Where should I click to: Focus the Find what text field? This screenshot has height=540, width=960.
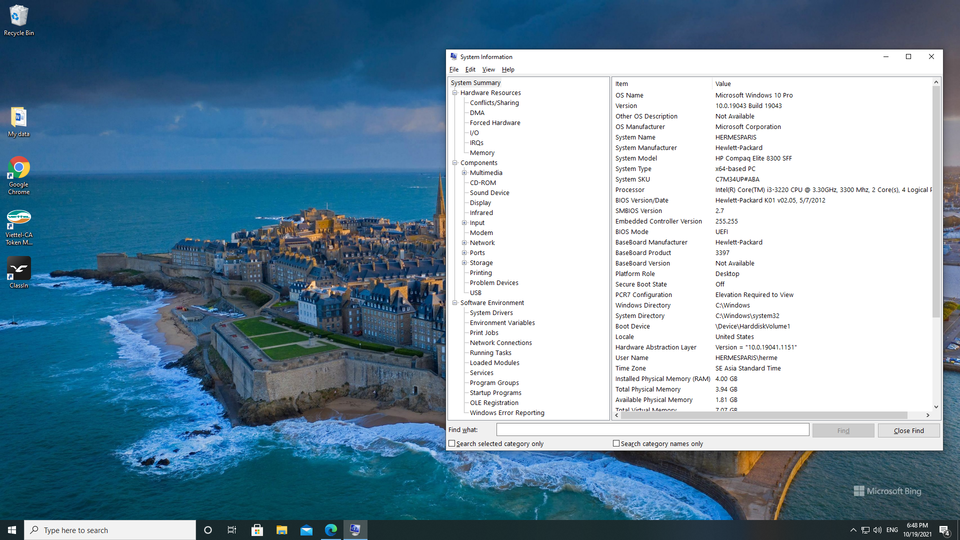coord(653,430)
